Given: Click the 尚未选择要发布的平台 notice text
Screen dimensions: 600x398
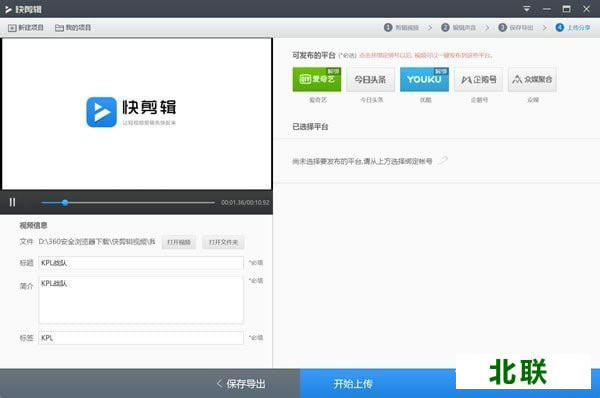Looking at the screenshot, I should pos(362,161).
